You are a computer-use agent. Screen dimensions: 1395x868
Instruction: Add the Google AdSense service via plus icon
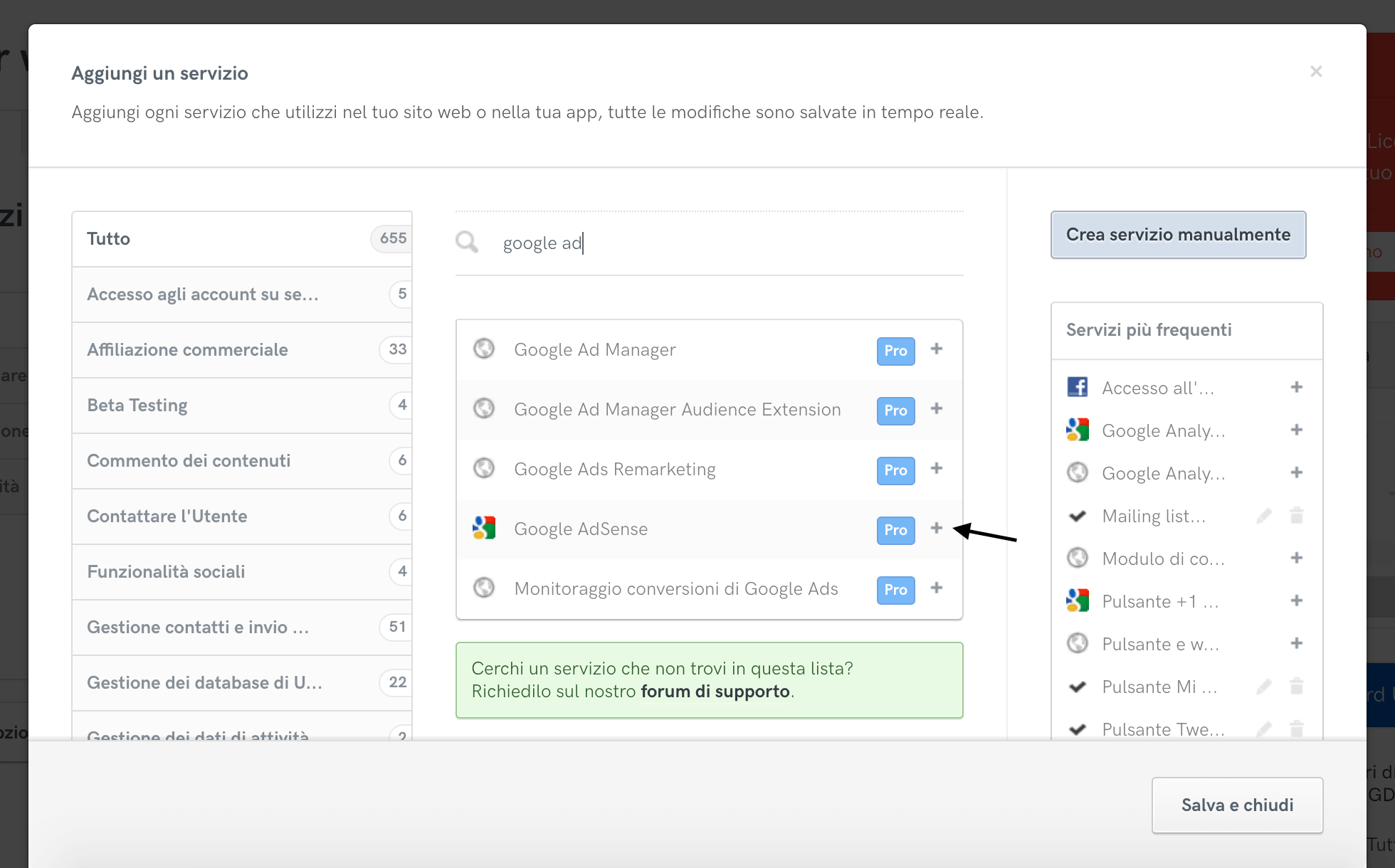click(937, 528)
